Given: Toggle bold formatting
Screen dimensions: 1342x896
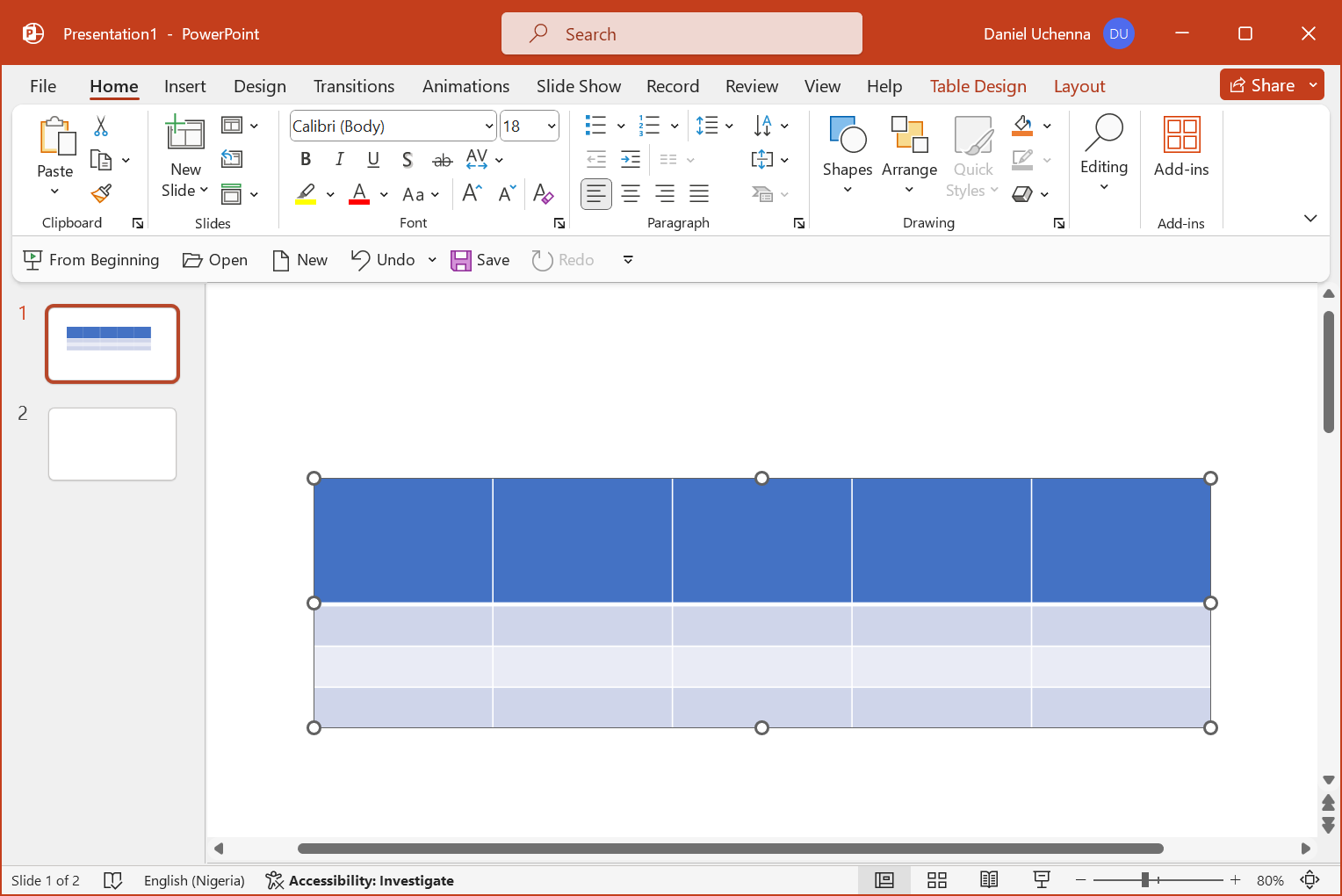Looking at the screenshot, I should click(x=305, y=159).
